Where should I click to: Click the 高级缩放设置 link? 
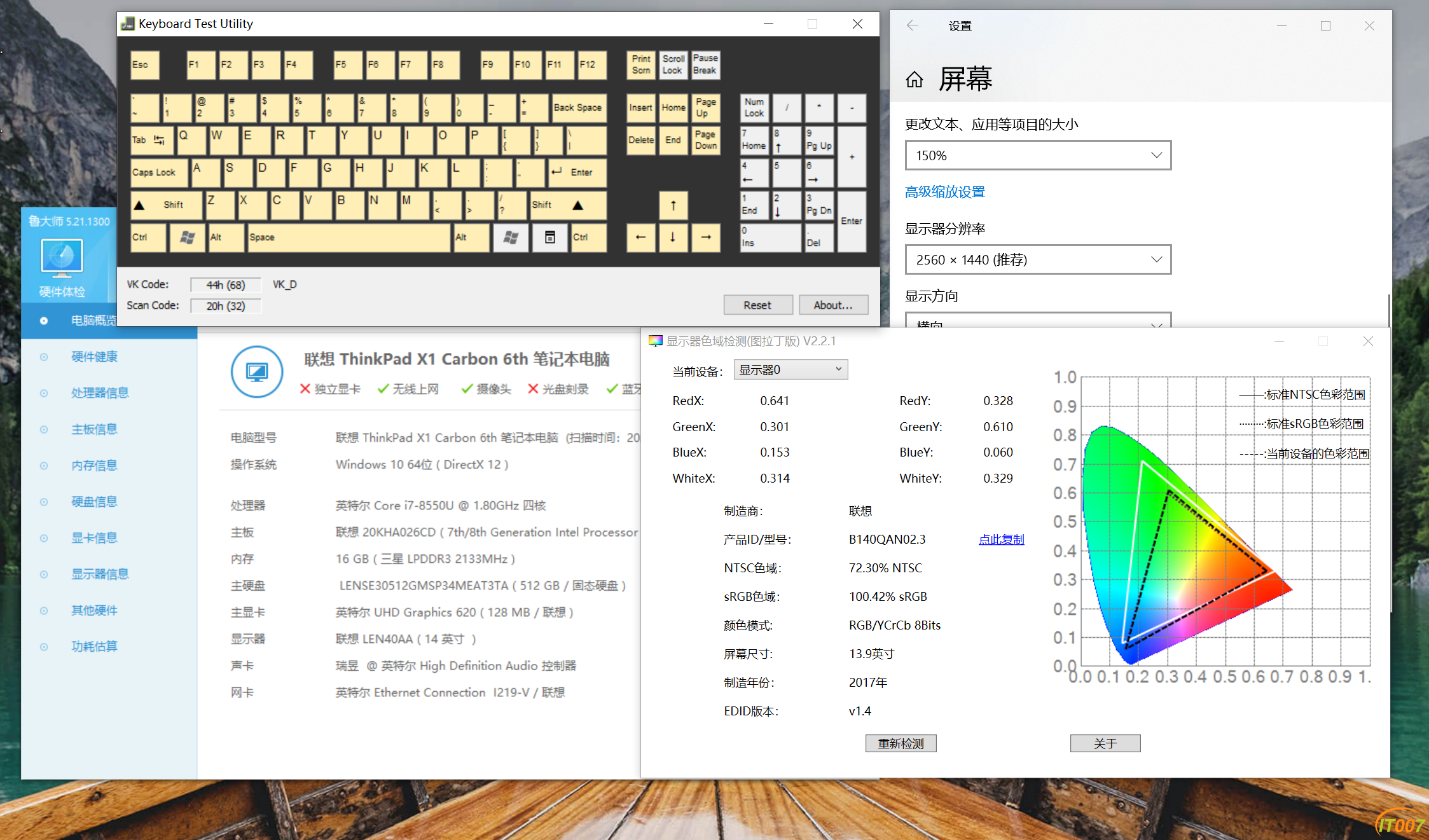tap(944, 192)
